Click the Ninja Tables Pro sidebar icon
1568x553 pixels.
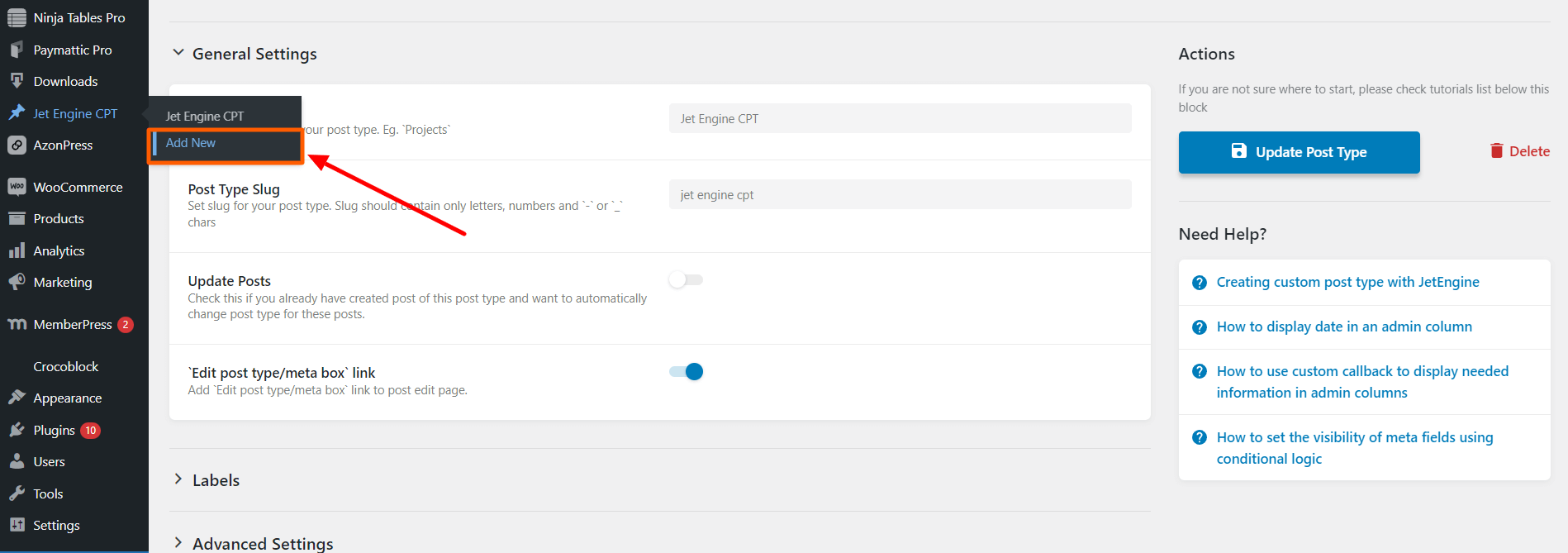[17, 17]
